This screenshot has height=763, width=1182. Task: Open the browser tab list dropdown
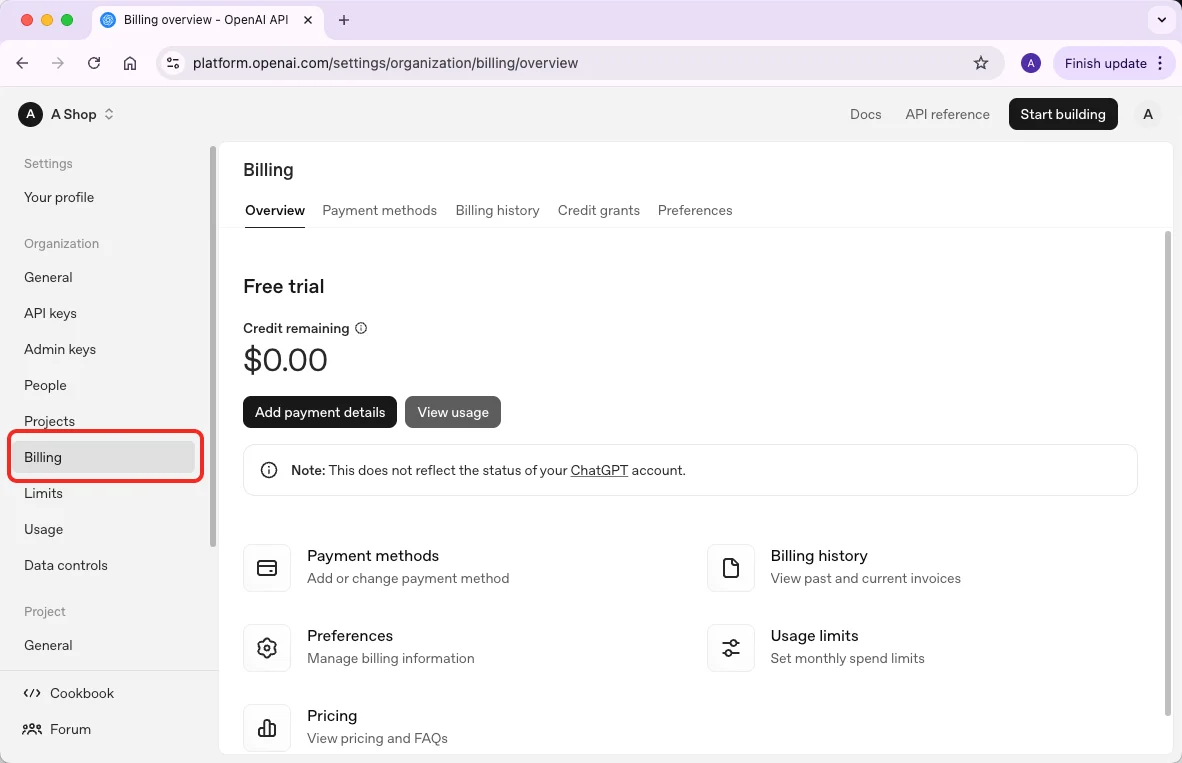click(1162, 19)
